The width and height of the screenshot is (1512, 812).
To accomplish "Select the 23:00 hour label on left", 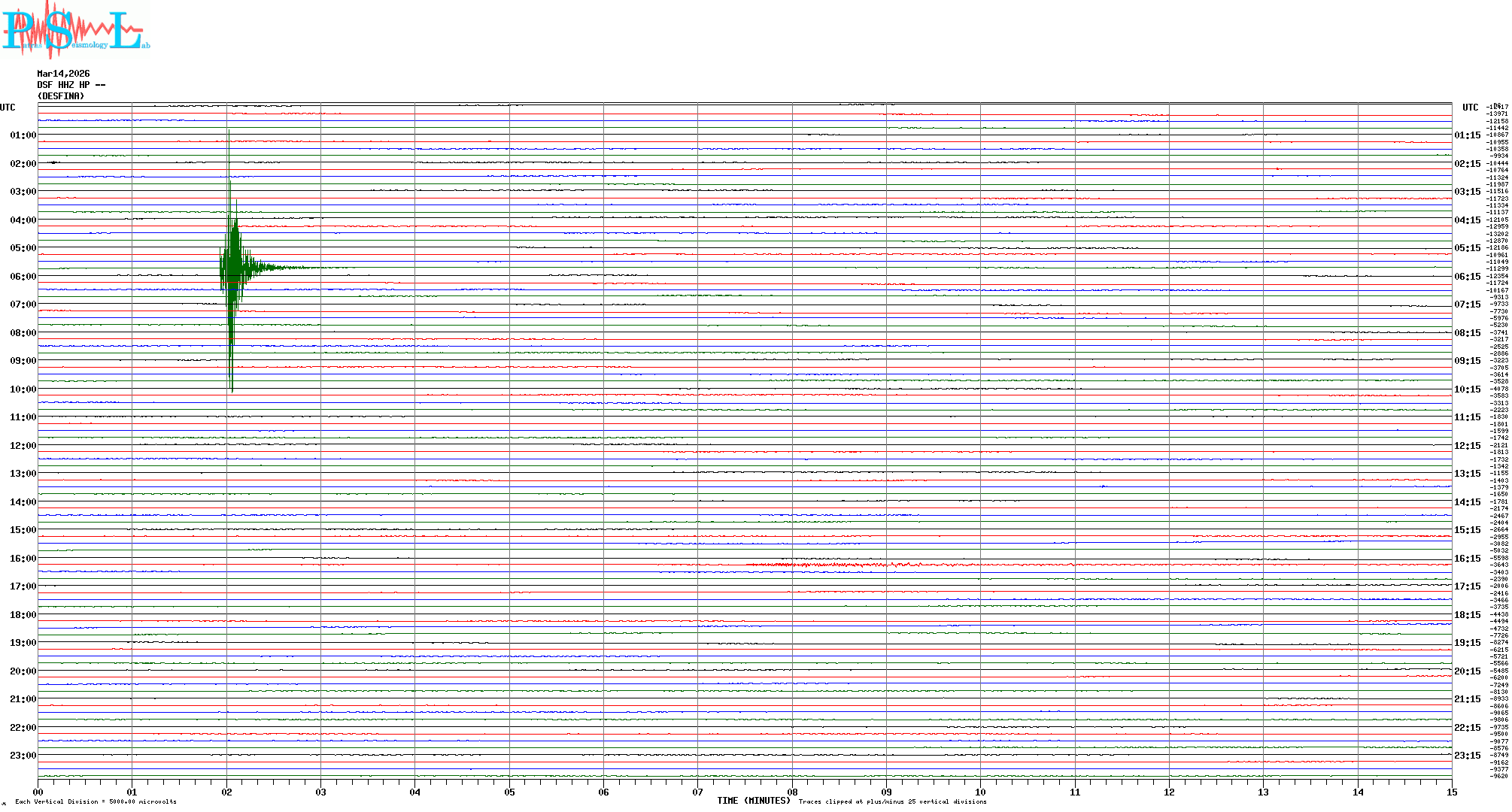I will (x=23, y=756).
